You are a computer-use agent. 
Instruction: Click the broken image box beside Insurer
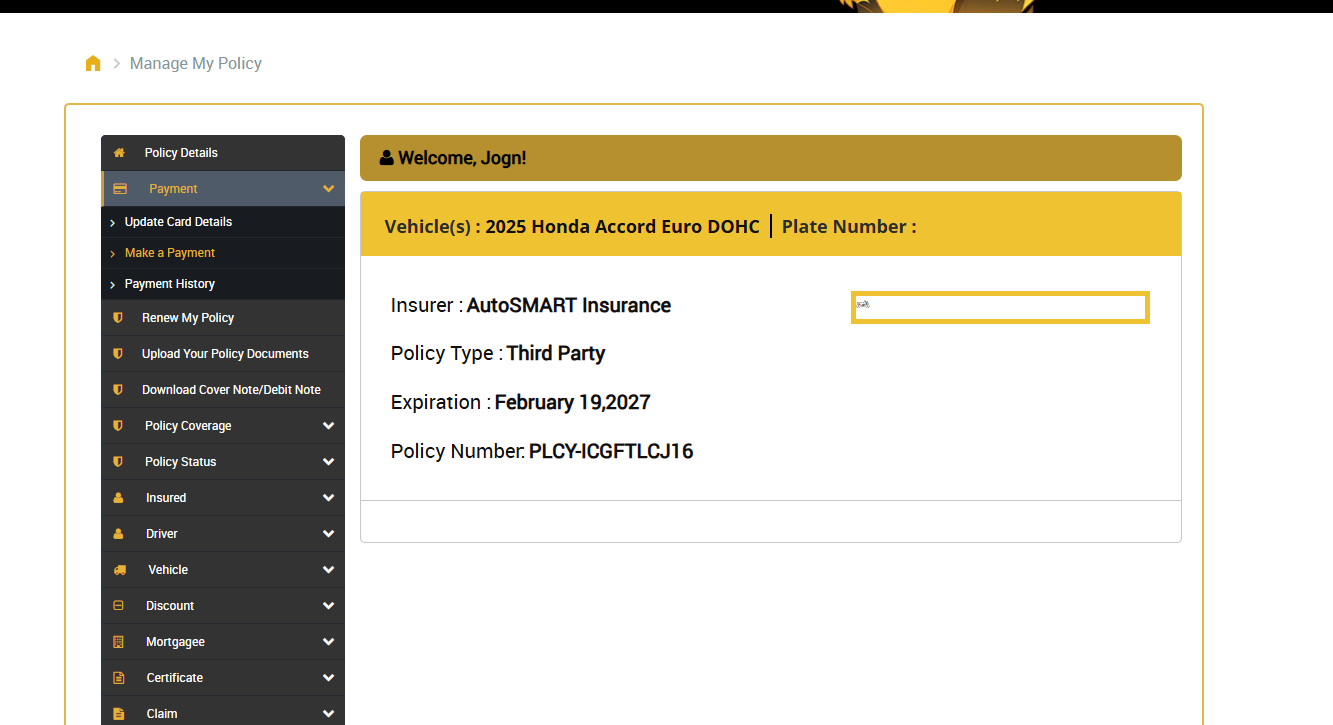pos(1000,308)
